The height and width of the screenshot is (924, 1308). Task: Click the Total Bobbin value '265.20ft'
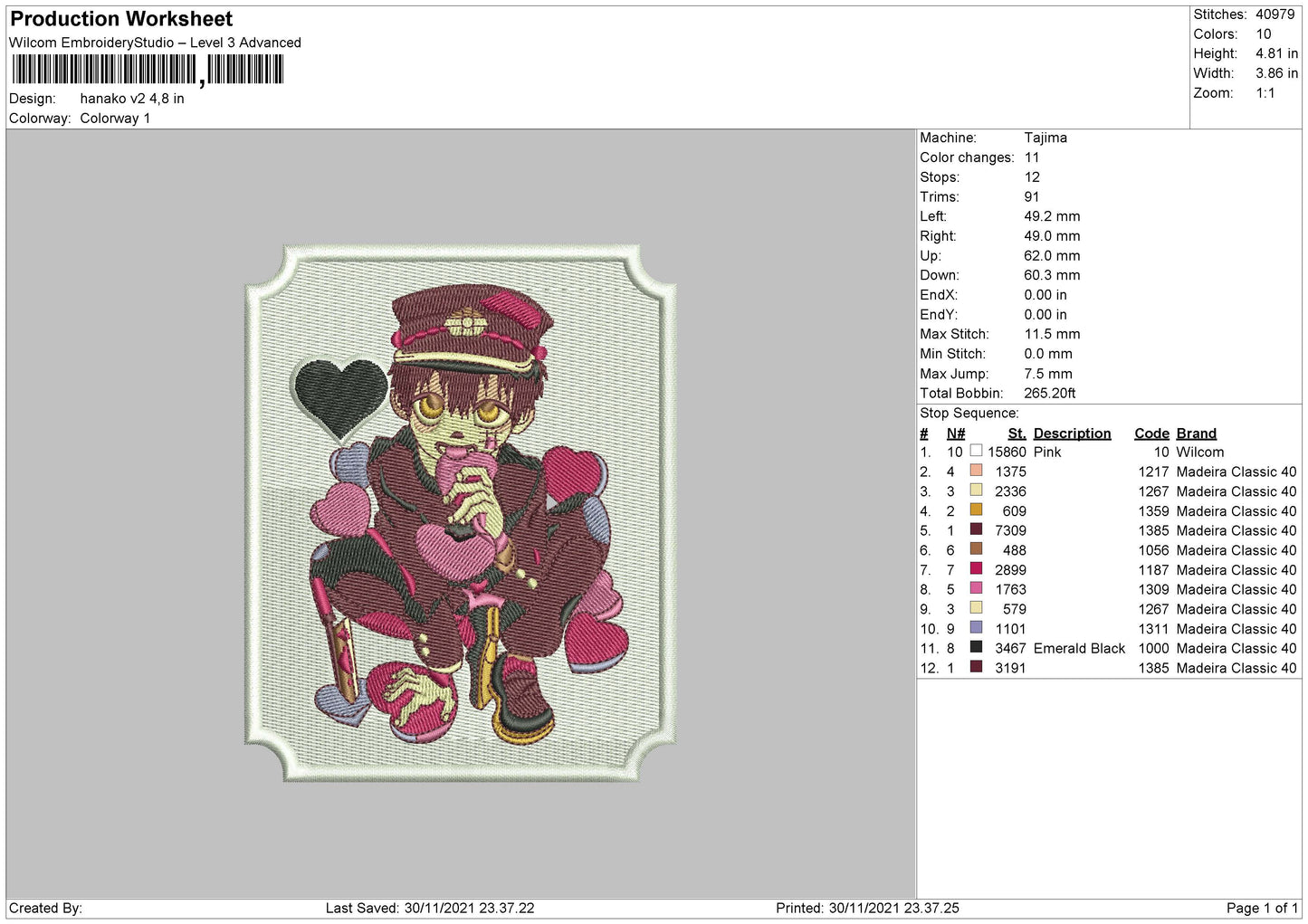[1050, 393]
